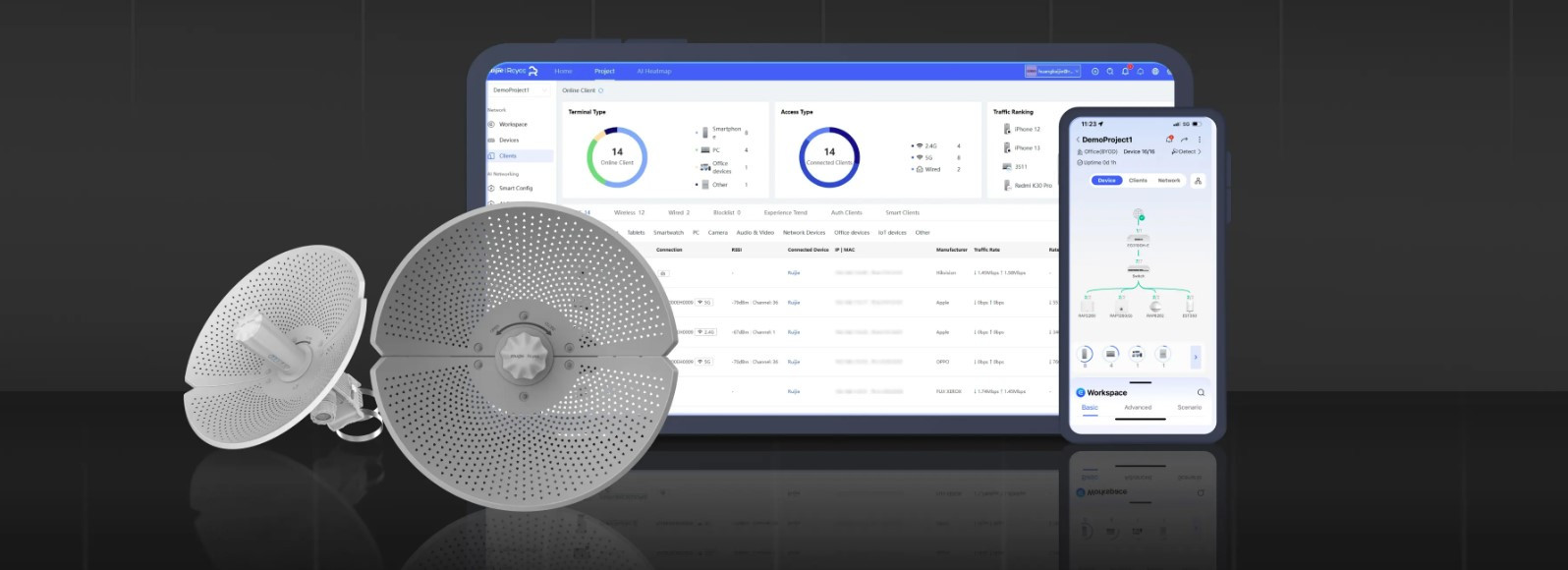Filter clients by Network Devices
Screen dimensions: 1568x570
tap(805, 233)
